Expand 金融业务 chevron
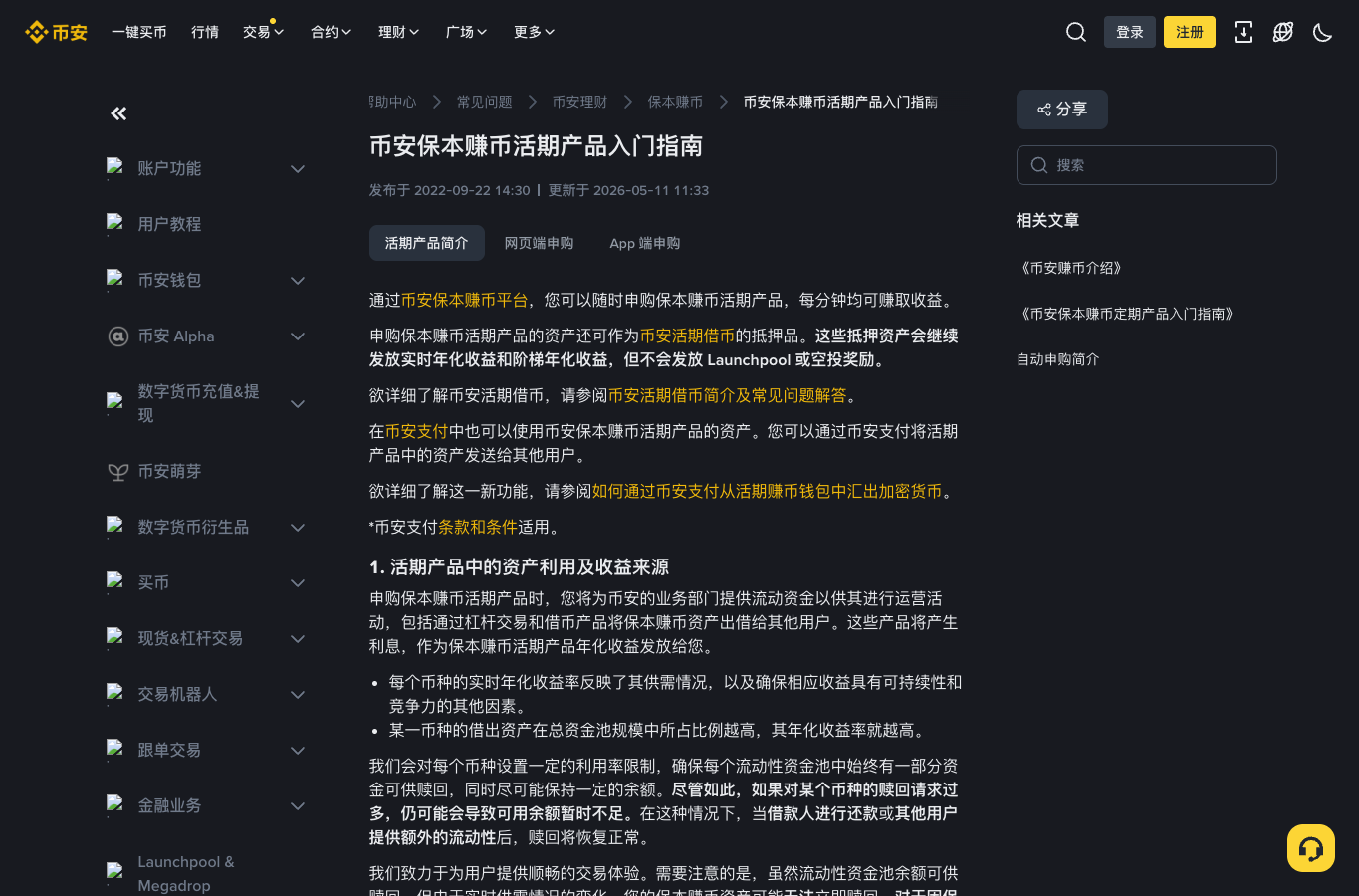This screenshot has width=1359, height=896. [x=298, y=806]
